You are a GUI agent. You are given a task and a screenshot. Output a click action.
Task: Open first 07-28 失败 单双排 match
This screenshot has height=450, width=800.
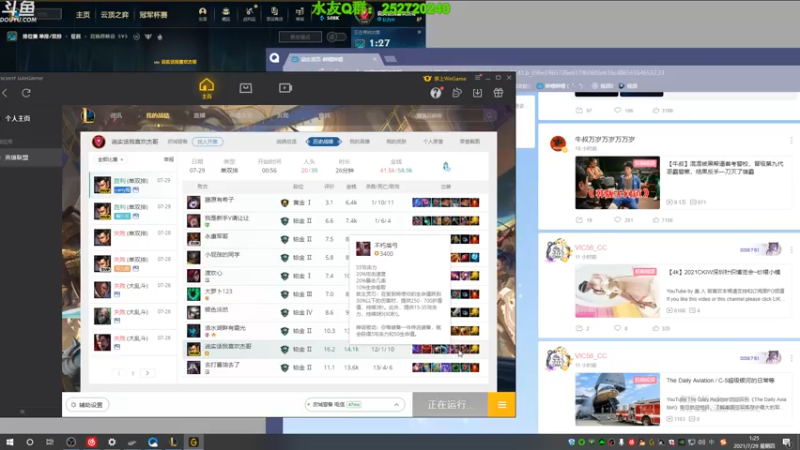click(x=133, y=237)
